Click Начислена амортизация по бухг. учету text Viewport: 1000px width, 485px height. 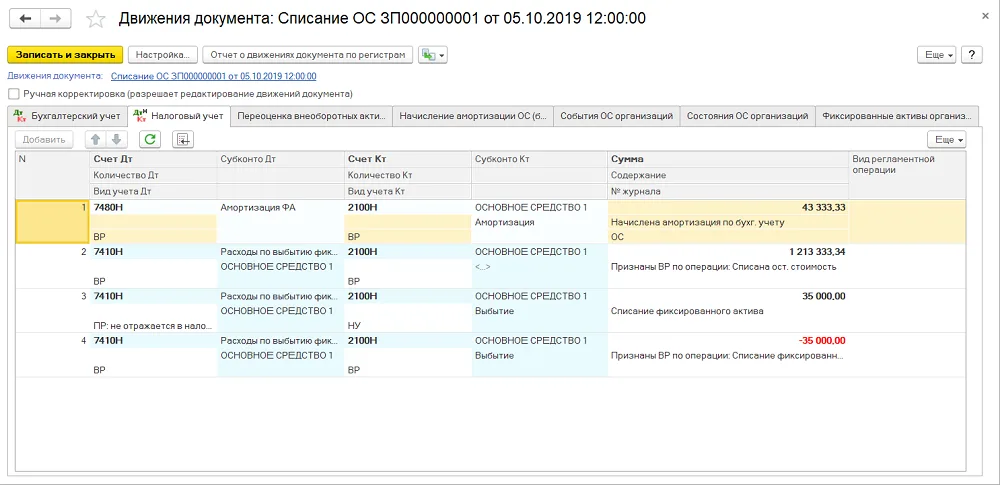[697, 222]
